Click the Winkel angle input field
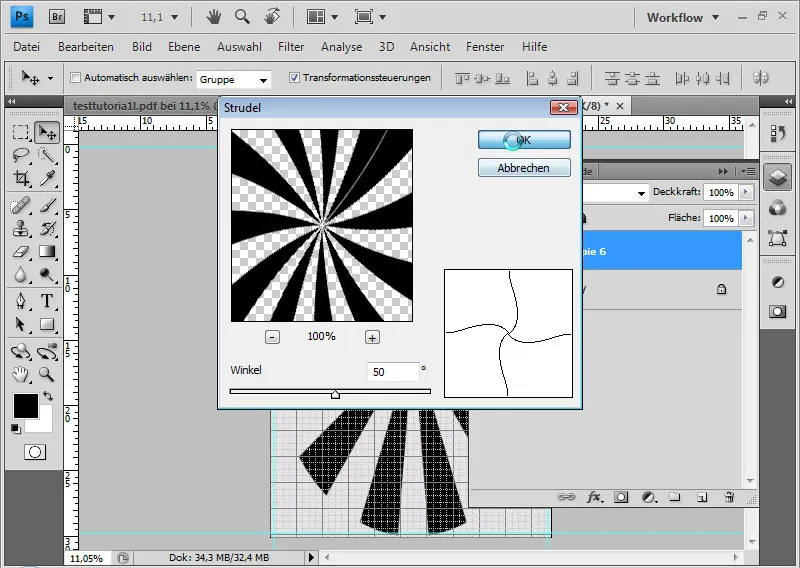 (x=393, y=372)
